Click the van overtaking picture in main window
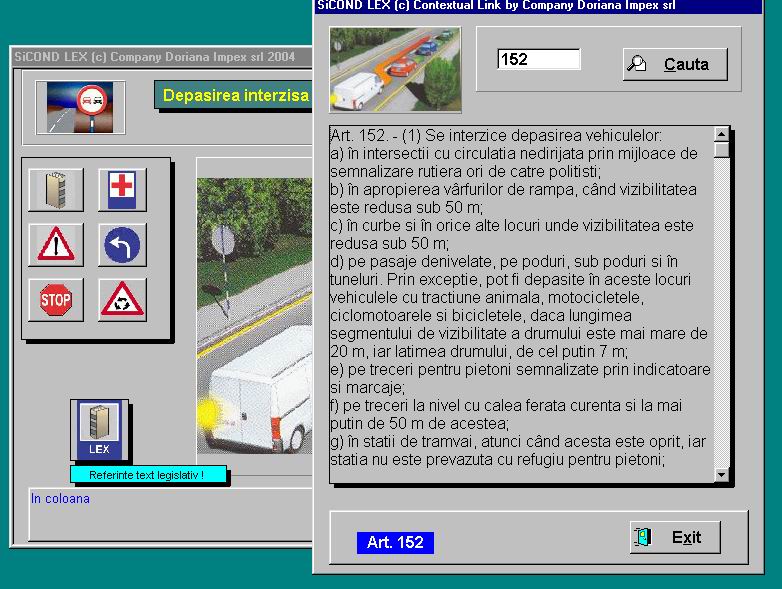Screen dimensions: 782x589 [254, 316]
